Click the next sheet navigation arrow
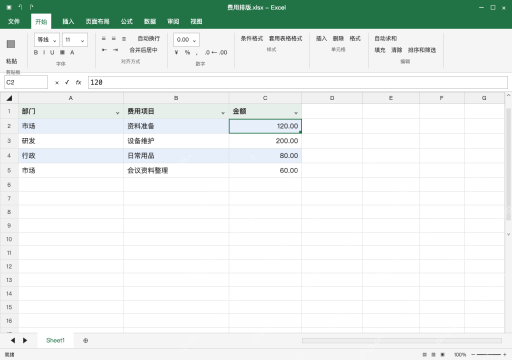This screenshot has width=512, height=360. [x=25, y=340]
